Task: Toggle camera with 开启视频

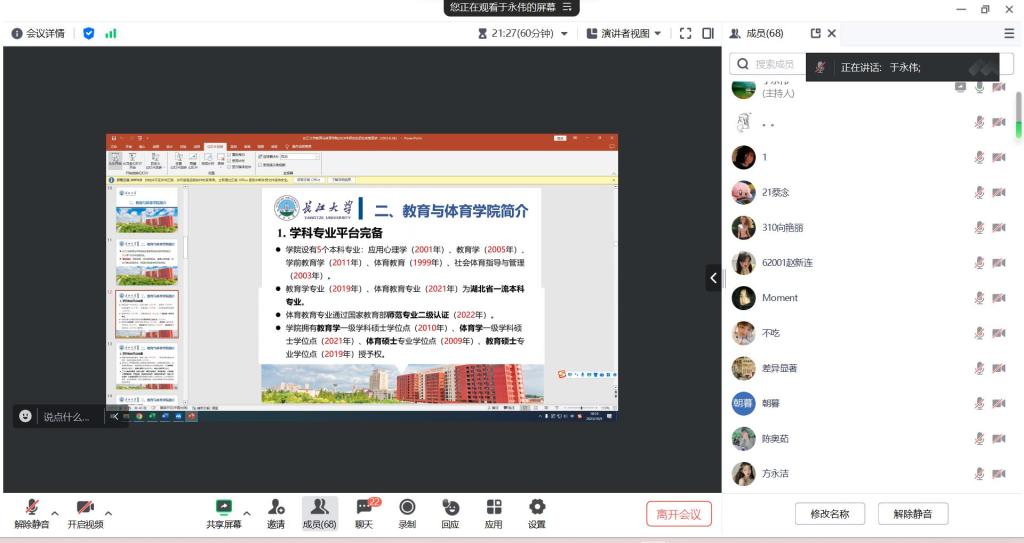Action: tap(85, 508)
